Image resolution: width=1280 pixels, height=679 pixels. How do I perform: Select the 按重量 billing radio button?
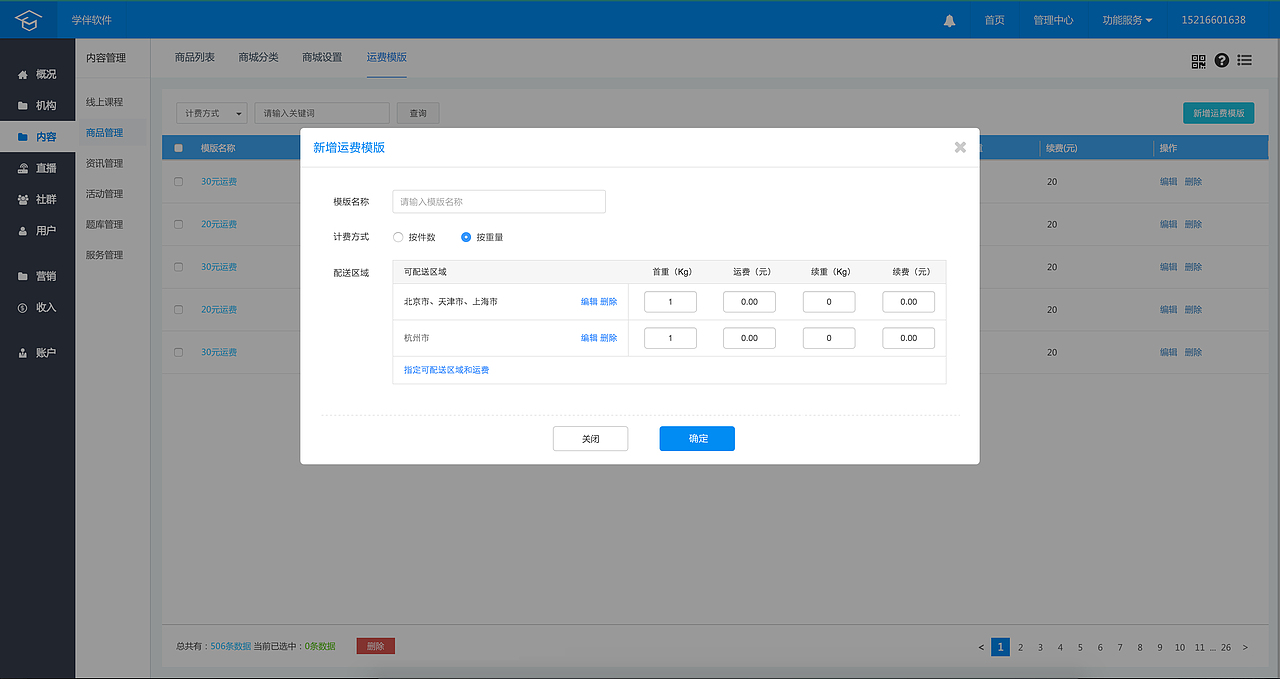coord(465,237)
